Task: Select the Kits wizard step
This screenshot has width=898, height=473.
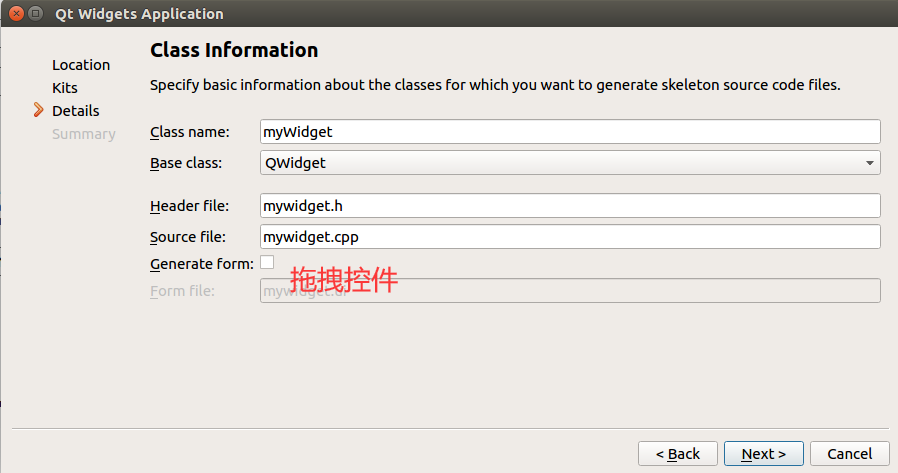Action: point(65,88)
